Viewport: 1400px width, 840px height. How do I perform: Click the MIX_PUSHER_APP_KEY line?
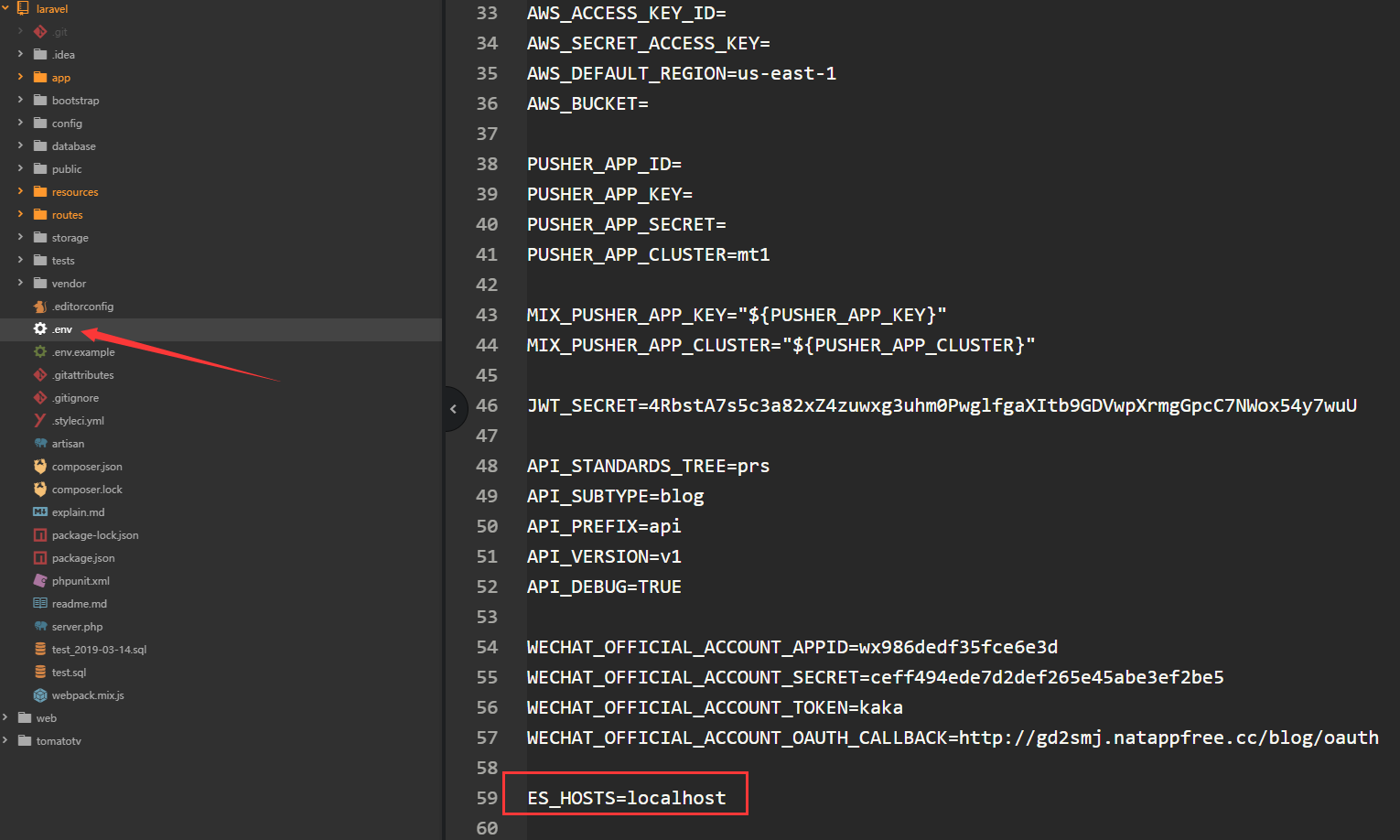[737, 315]
